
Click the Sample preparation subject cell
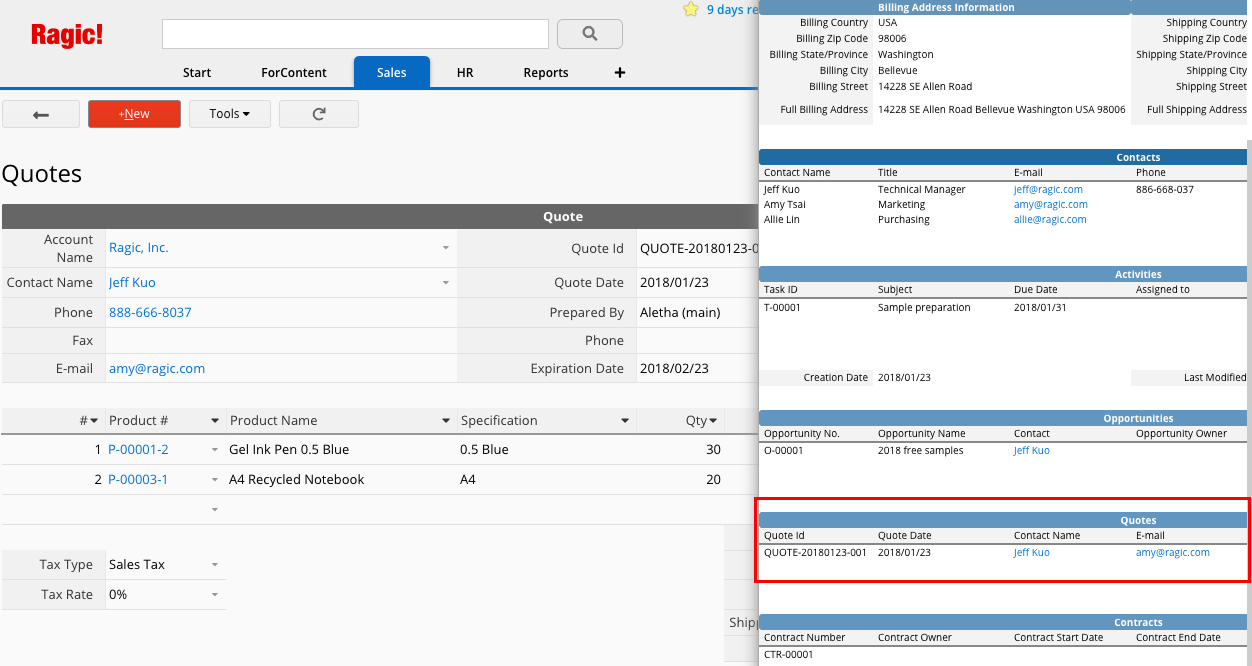[x=924, y=307]
